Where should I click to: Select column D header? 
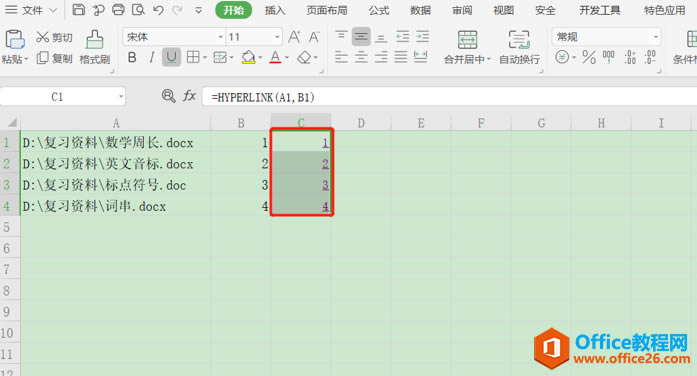(361, 123)
